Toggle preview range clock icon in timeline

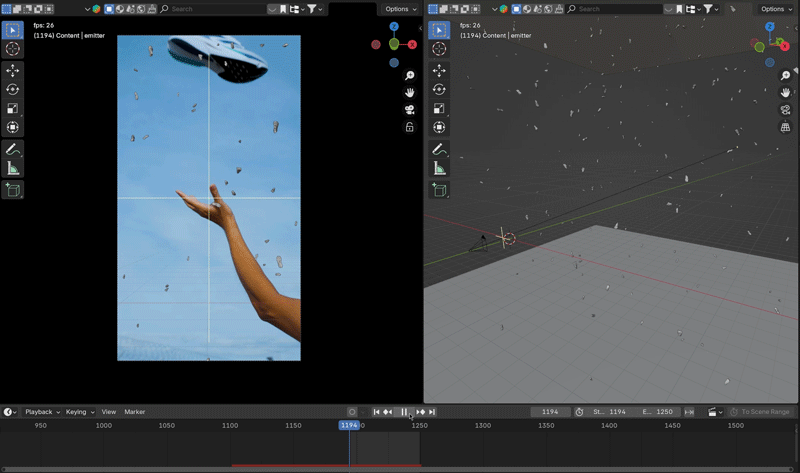579,412
